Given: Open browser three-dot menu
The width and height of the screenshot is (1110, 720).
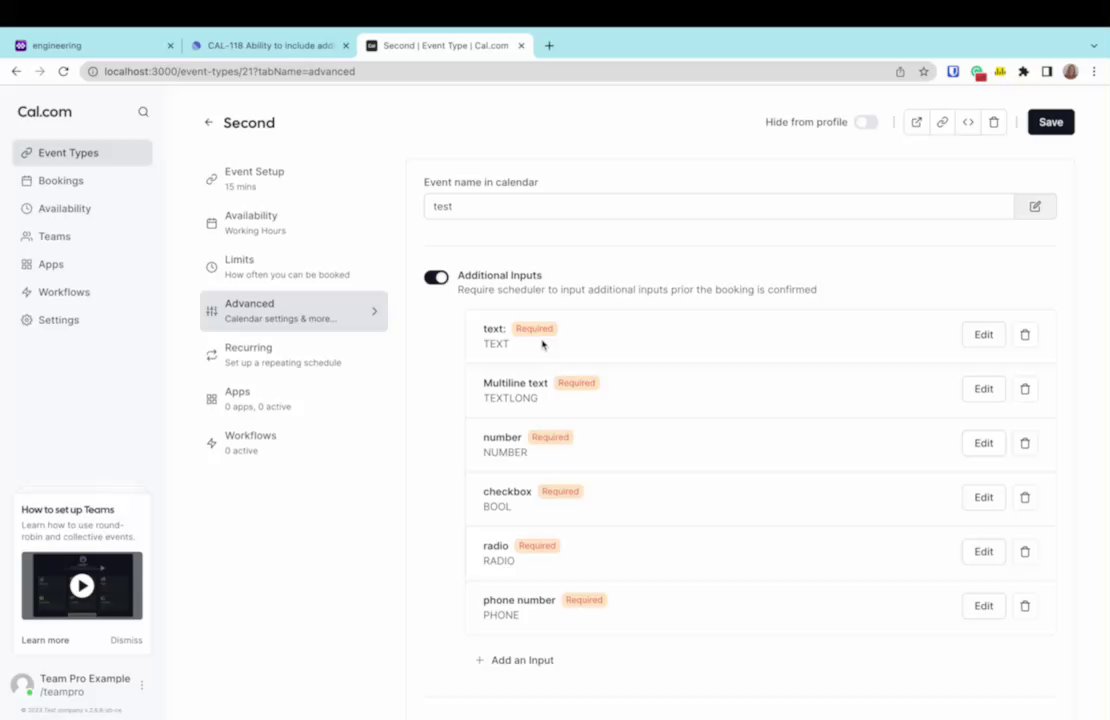Looking at the screenshot, I should 1094,72.
